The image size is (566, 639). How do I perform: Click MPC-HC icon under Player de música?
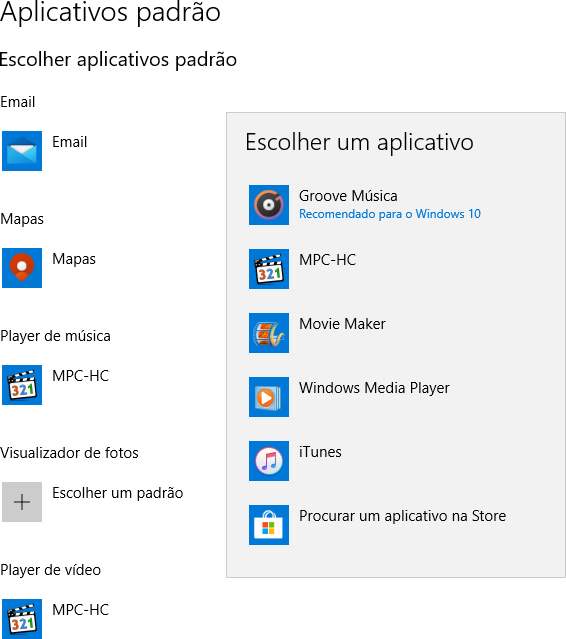tap(22, 385)
